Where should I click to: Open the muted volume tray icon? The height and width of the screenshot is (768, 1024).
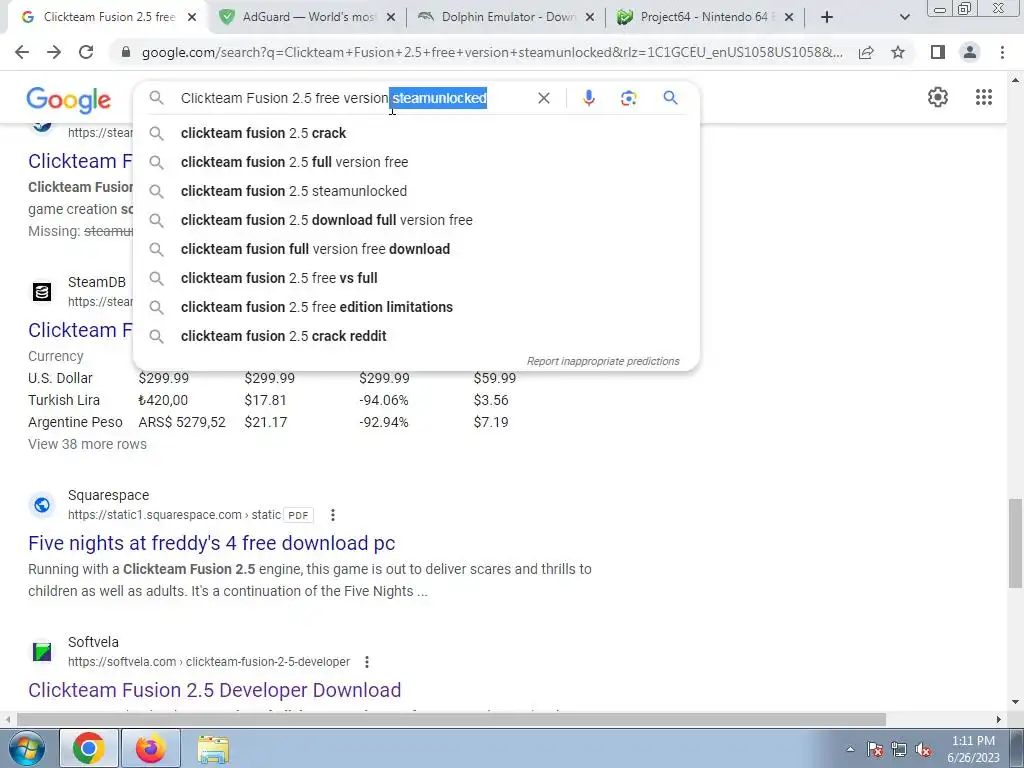pos(923,750)
